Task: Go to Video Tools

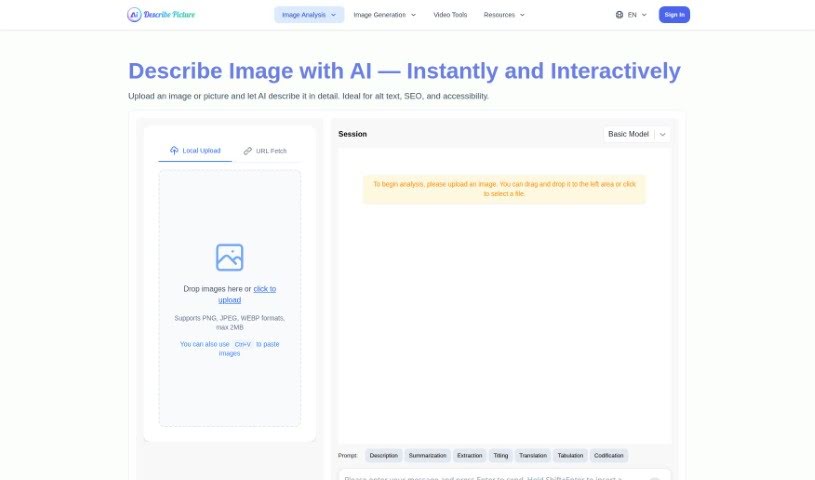Action: click(450, 15)
